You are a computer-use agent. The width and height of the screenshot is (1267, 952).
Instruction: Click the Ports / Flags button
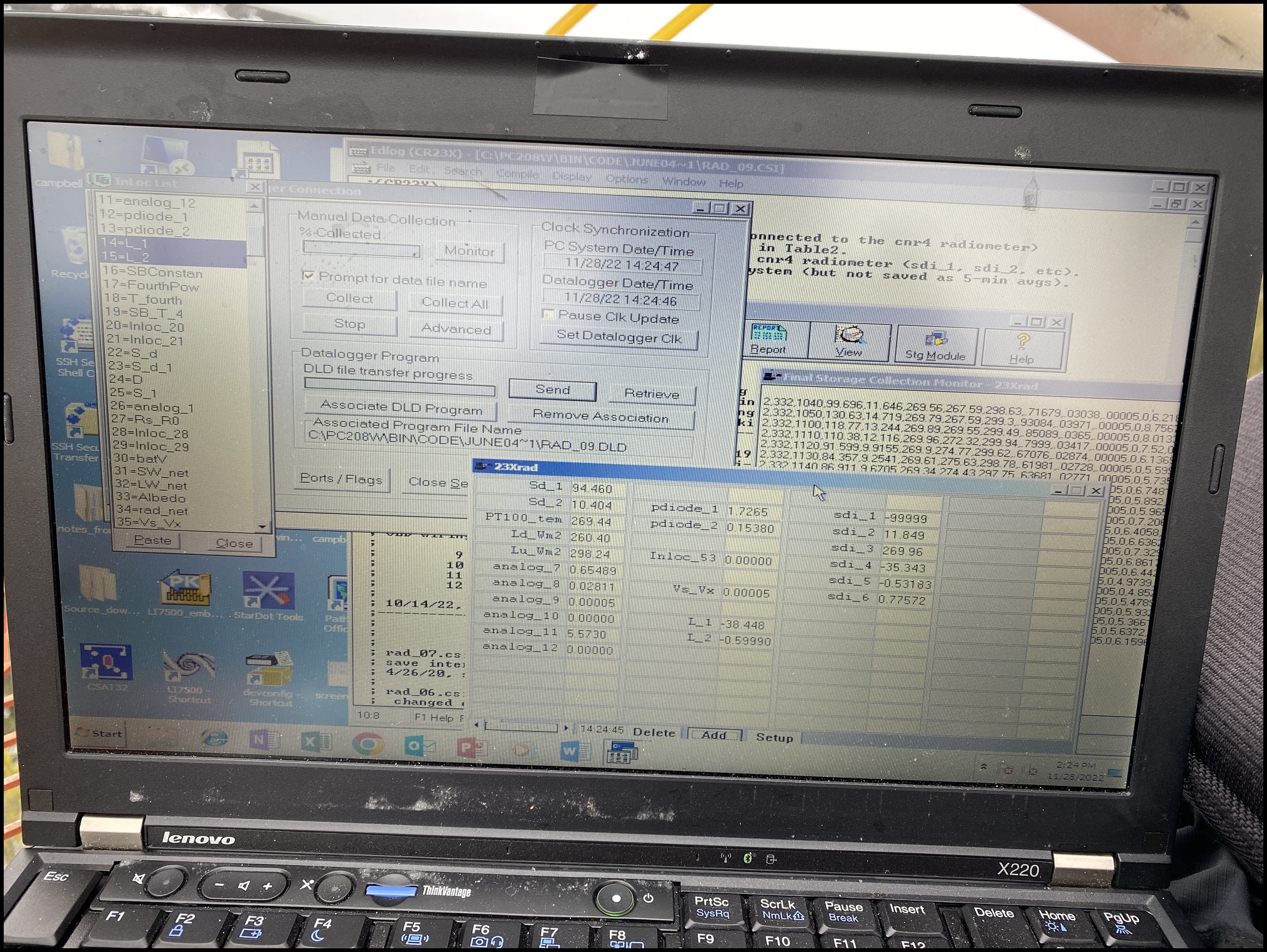341,478
